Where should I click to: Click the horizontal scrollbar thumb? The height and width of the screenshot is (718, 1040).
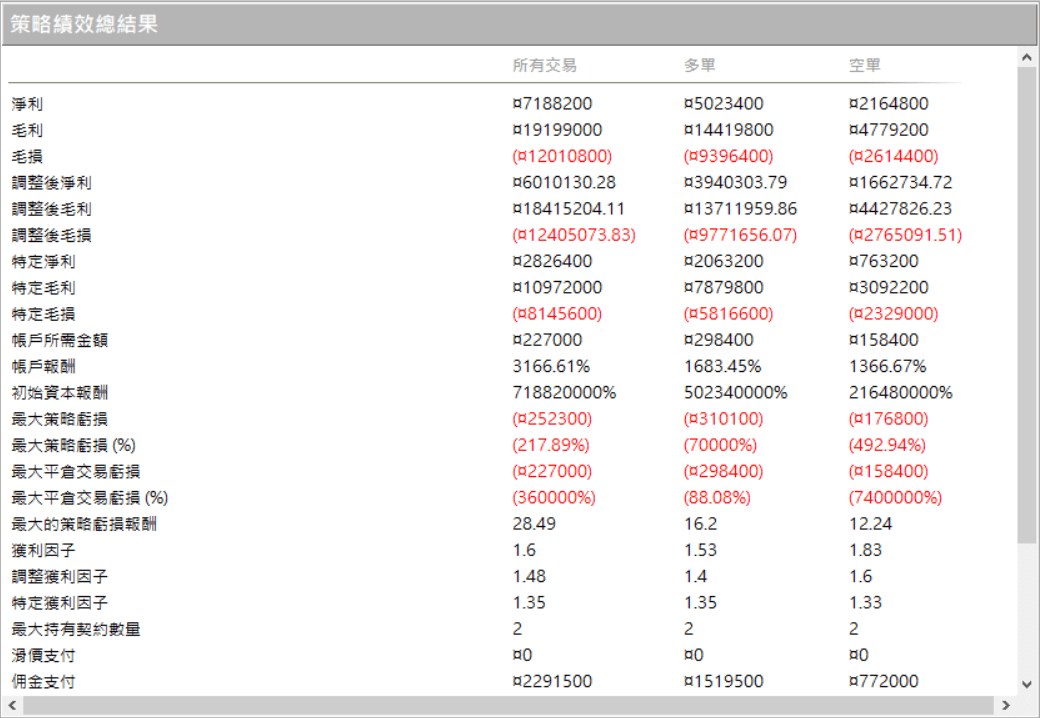tap(508, 705)
